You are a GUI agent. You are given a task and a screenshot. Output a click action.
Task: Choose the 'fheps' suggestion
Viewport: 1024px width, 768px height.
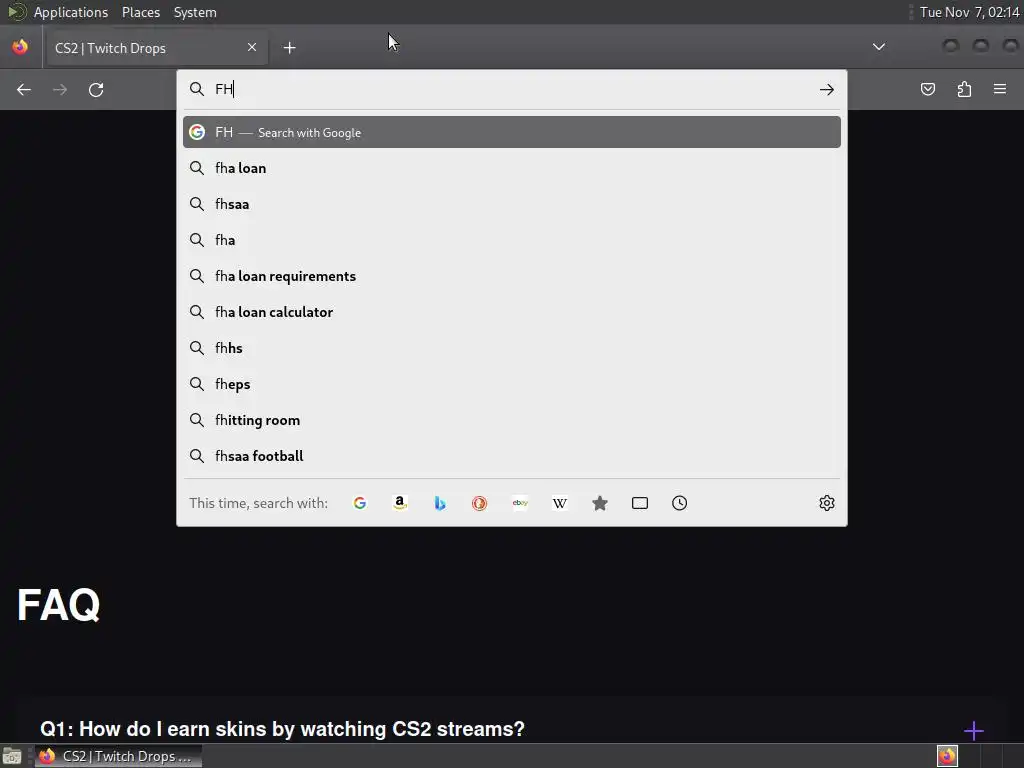(x=511, y=384)
